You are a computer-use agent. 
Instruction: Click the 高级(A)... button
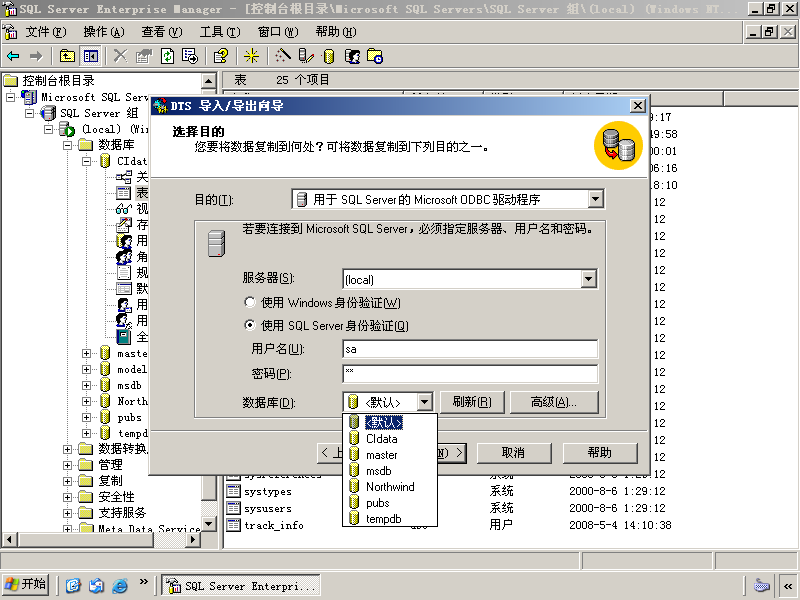click(554, 402)
